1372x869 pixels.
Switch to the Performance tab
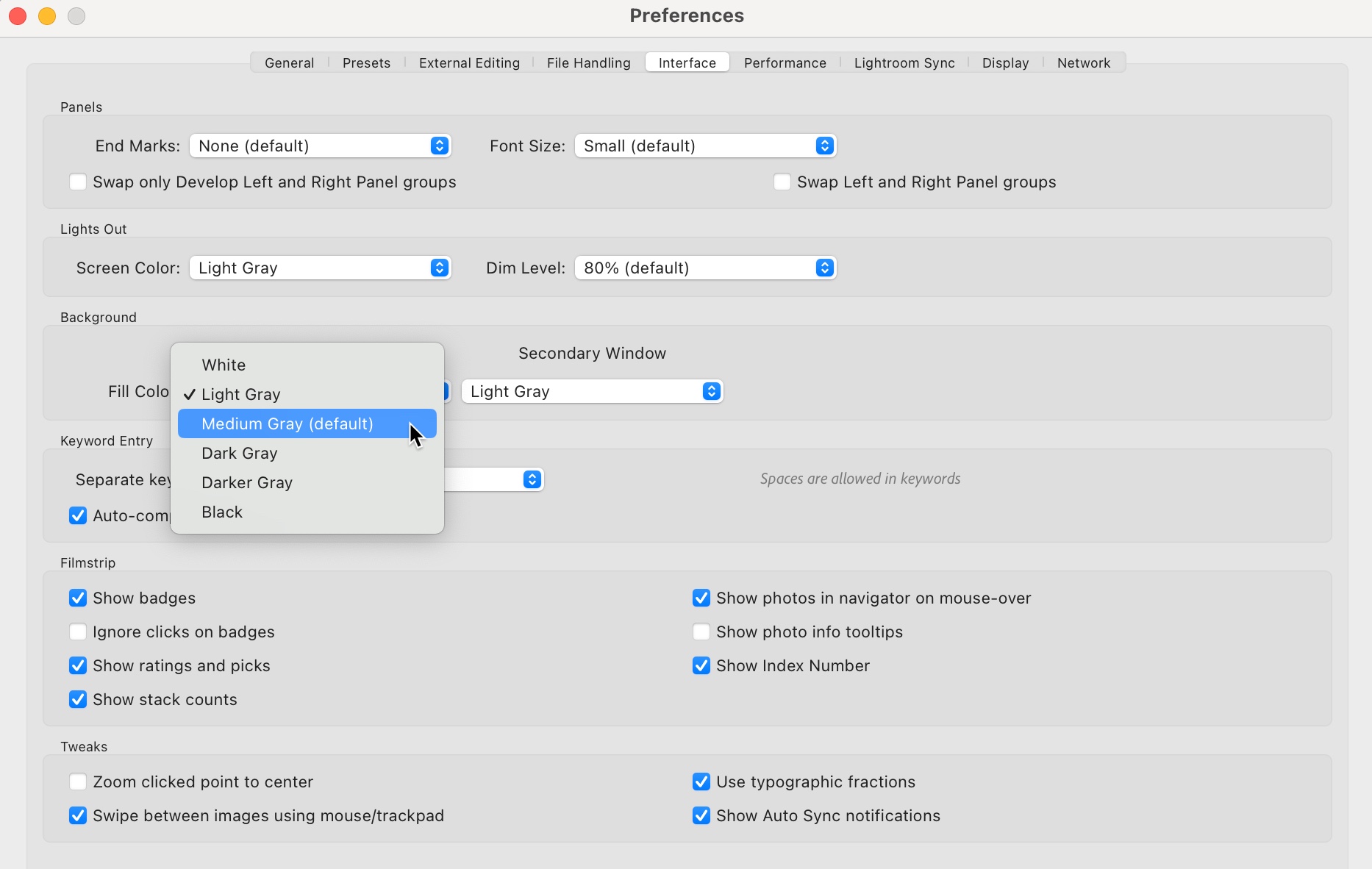coord(784,62)
